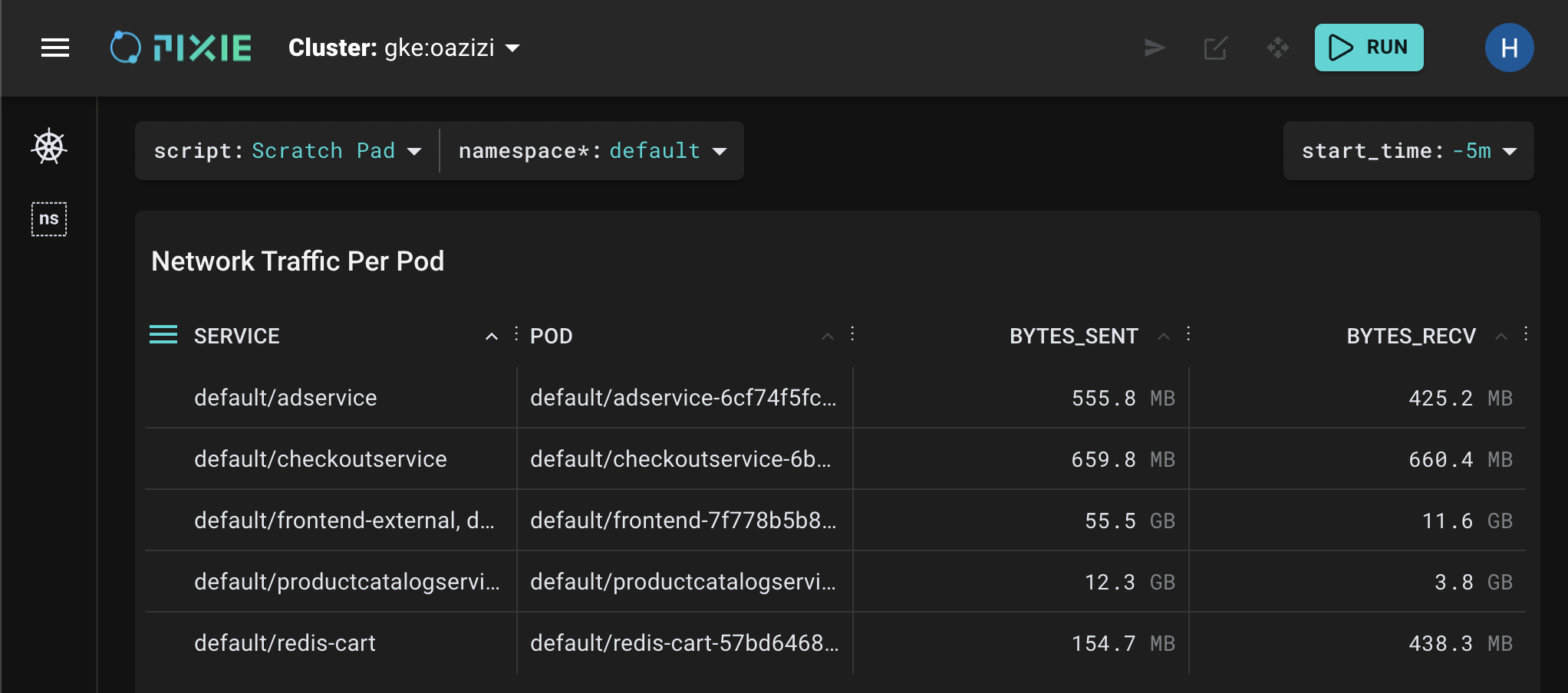Image resolution: width=1568 pixels, height=693 pixels.
Task: Sort table by BYTES_SENT column arrow
Action: point(1164,336)
